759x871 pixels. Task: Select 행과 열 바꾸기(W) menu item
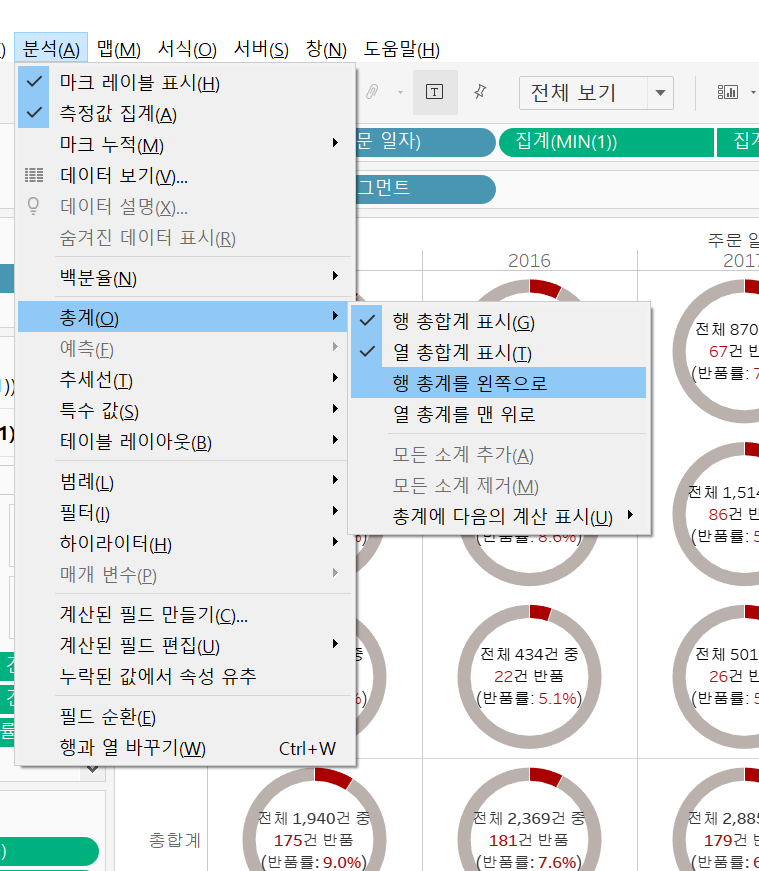tap(186, 748)
